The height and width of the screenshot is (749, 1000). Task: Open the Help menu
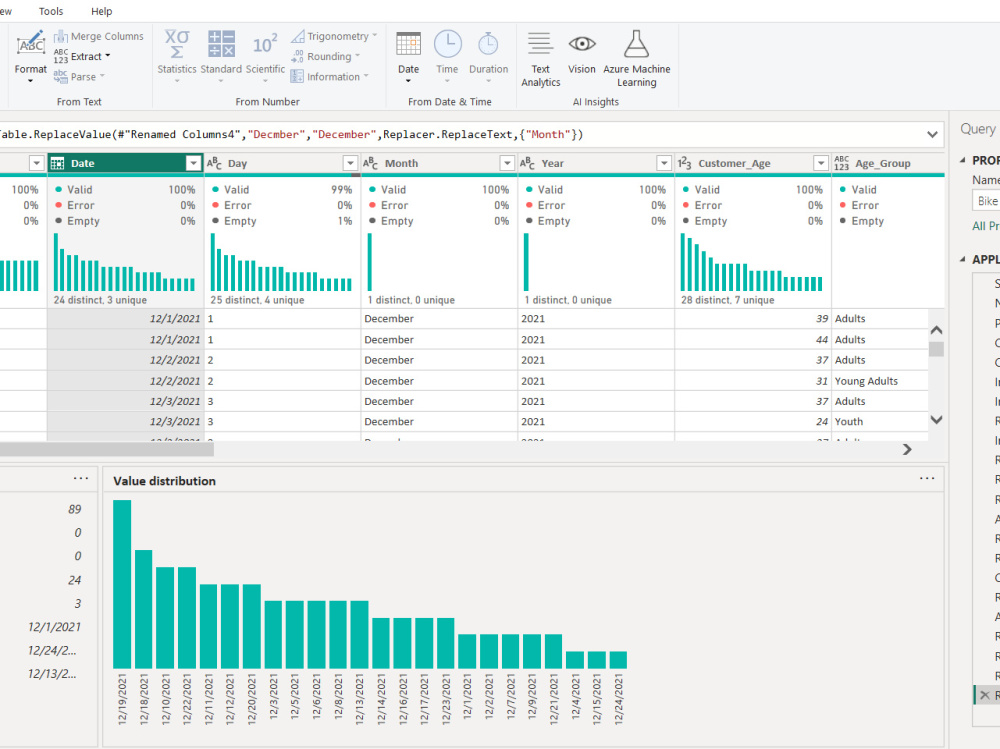click(101, 11)
